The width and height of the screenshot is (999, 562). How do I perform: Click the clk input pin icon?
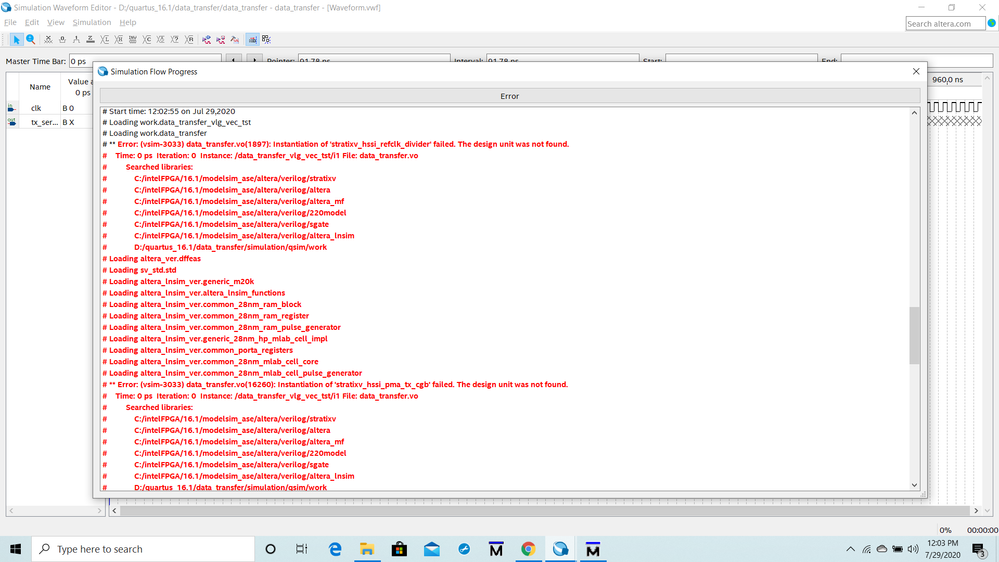pyautogui.click(x=11, y=108)
